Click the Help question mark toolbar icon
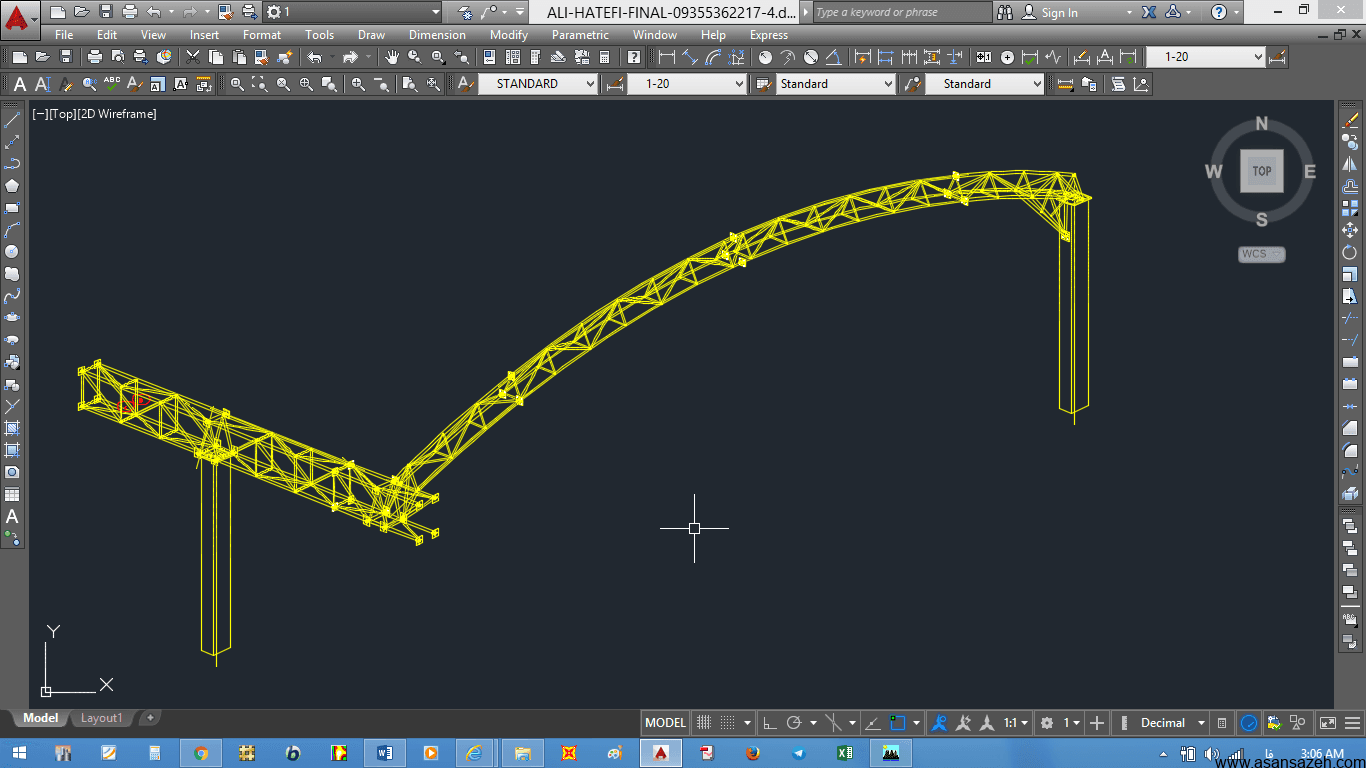This screenshot has height=768, width=1366. coord(634,57)
